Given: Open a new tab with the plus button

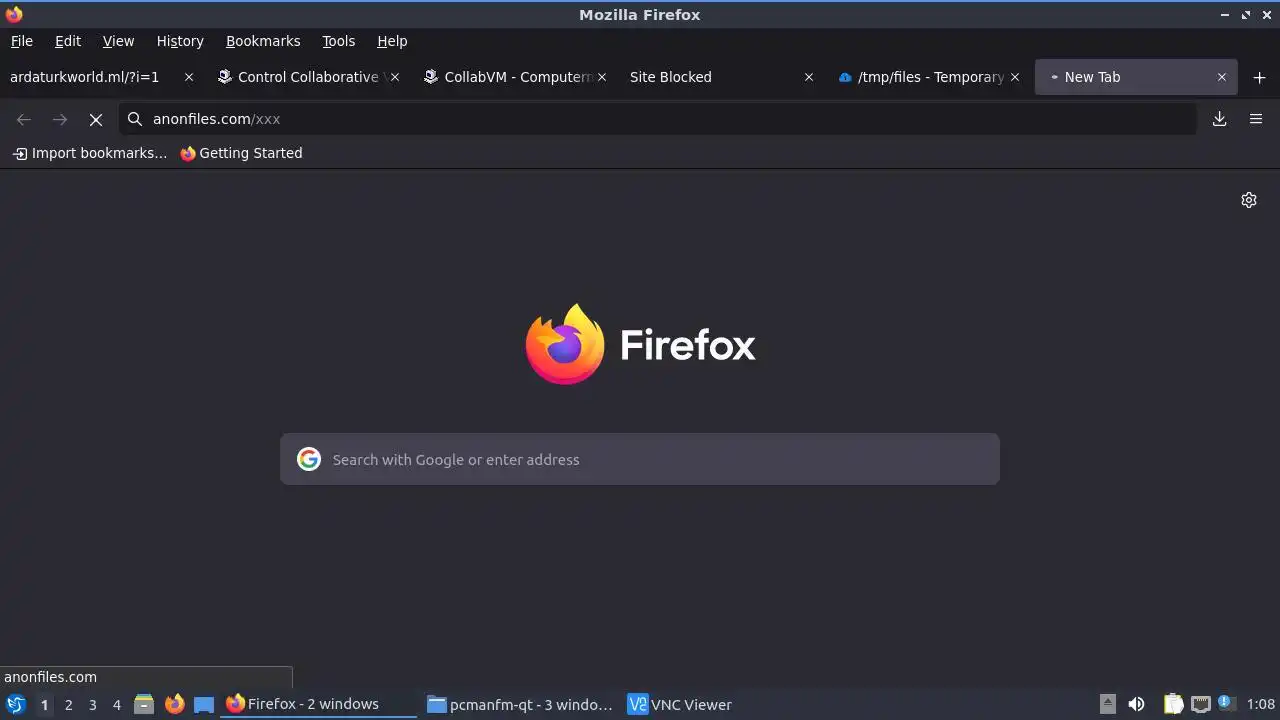Looking at the screenshot, I should click(x=1259, y=77).
